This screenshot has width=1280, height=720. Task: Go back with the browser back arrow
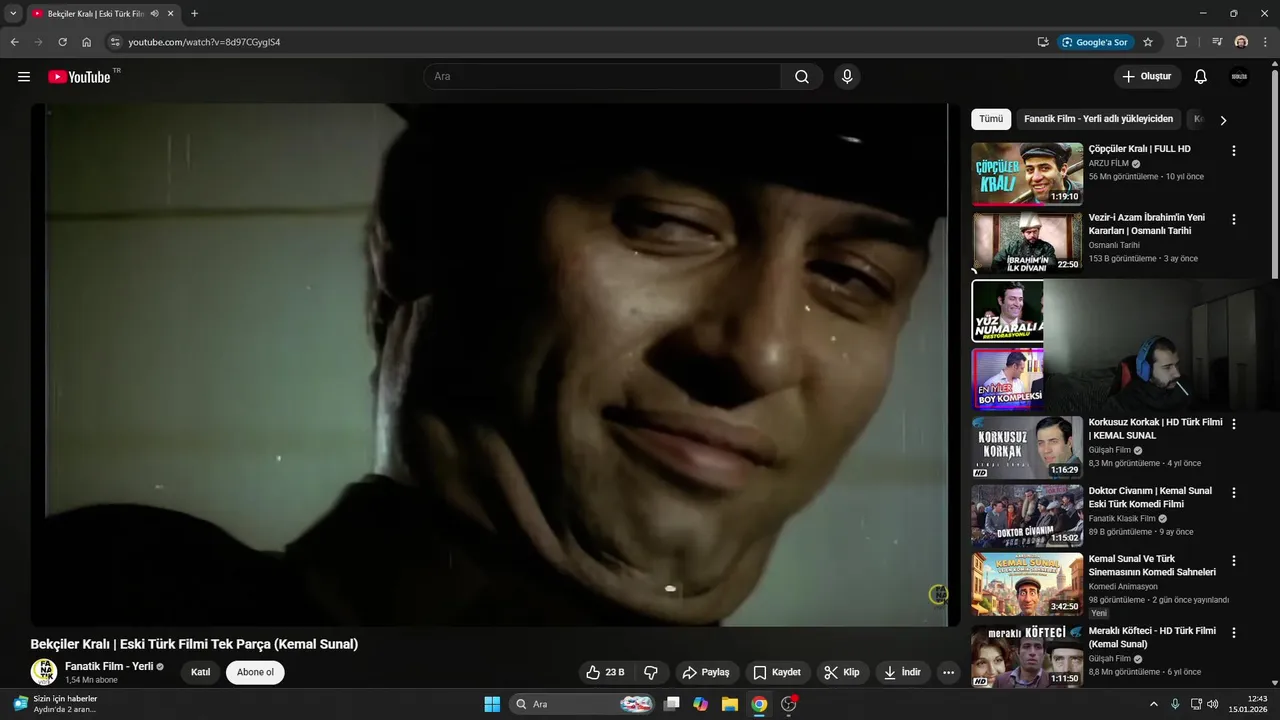point(14,42)
